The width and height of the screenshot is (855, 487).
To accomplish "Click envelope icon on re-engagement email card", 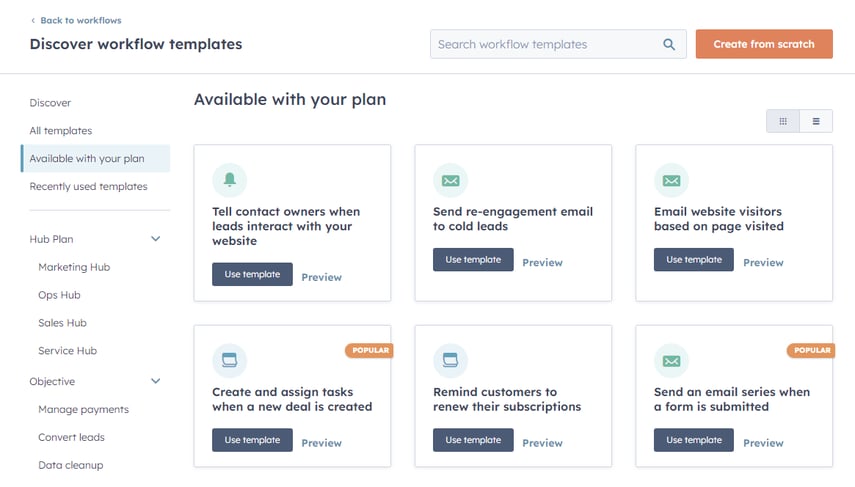I will point(450,180).
